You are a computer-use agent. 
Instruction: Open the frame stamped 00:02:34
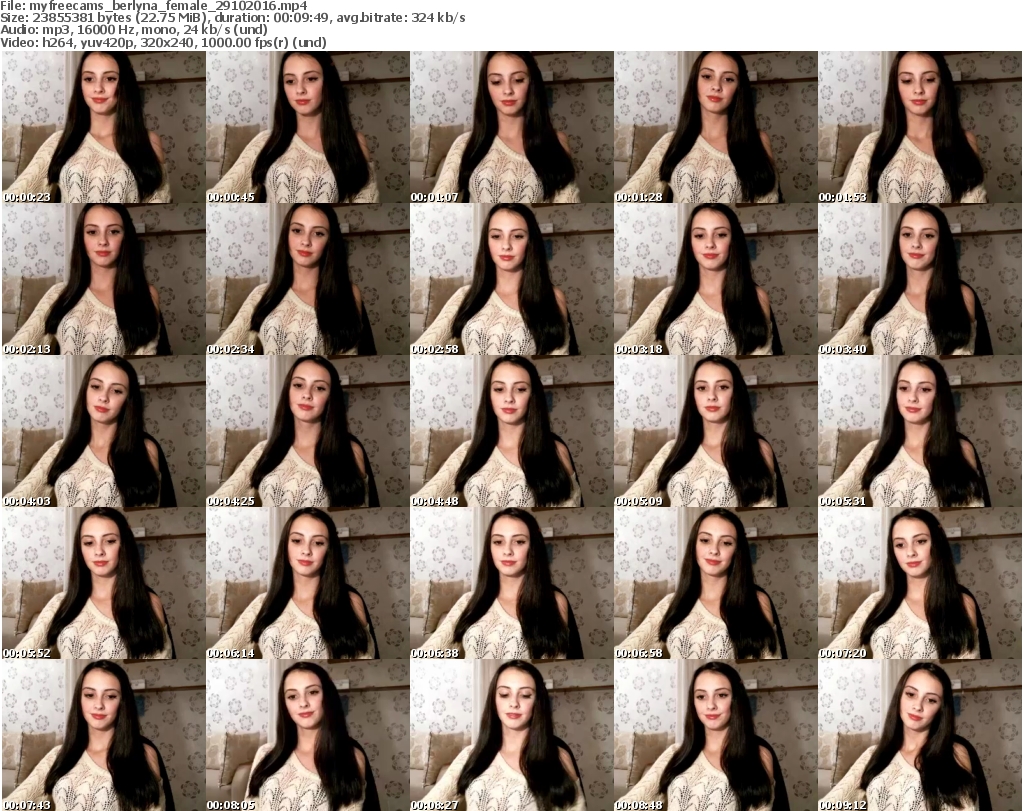click(x=308, y=279)
